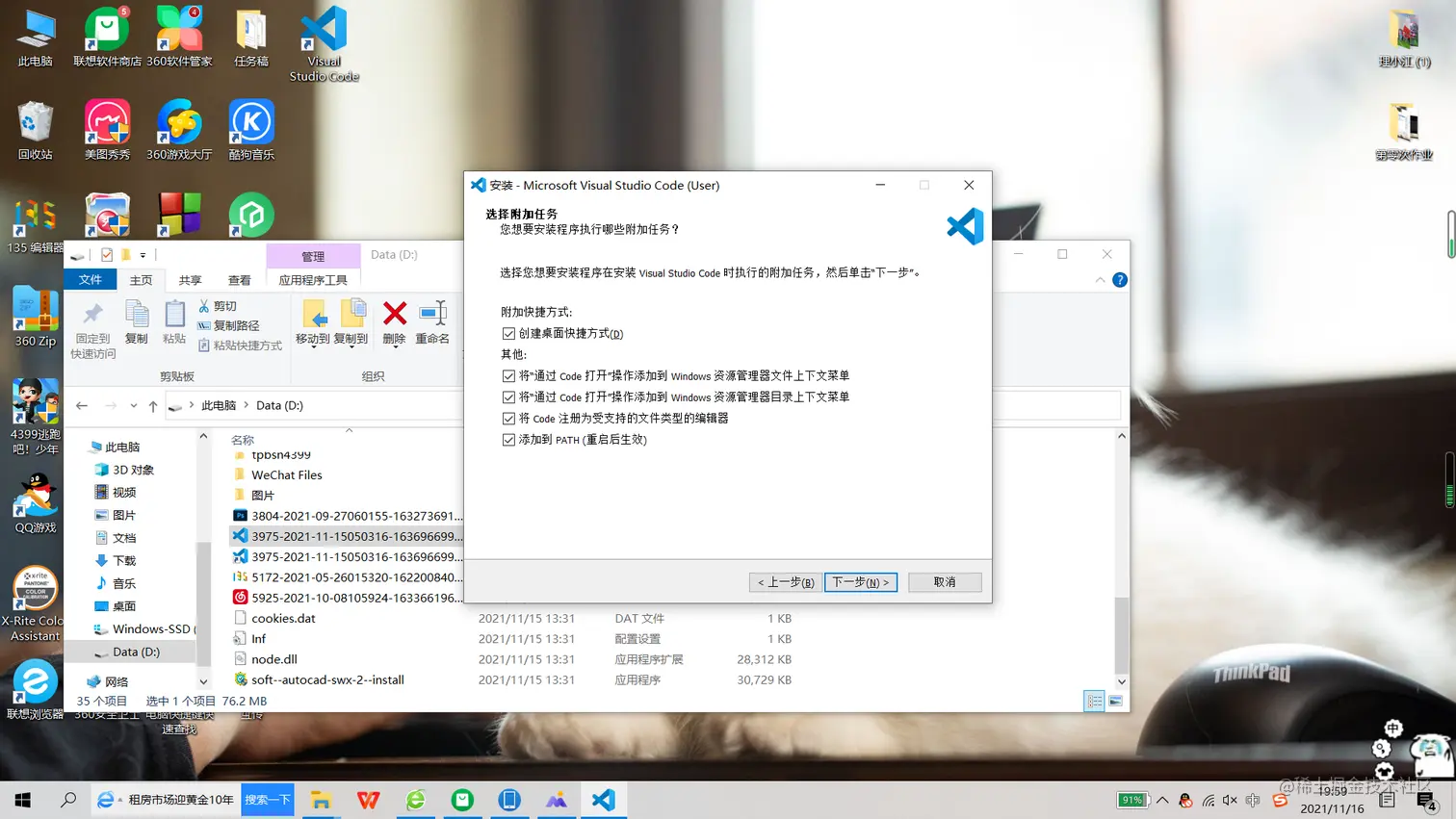Screen dimensions: 1456x819
Task: Sort files by the 名称 column header
Action: (243, 441)
